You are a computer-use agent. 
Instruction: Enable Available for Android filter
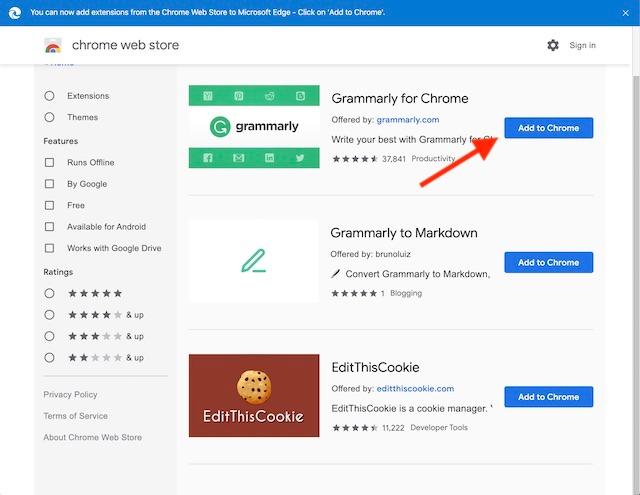click(49, 226)
